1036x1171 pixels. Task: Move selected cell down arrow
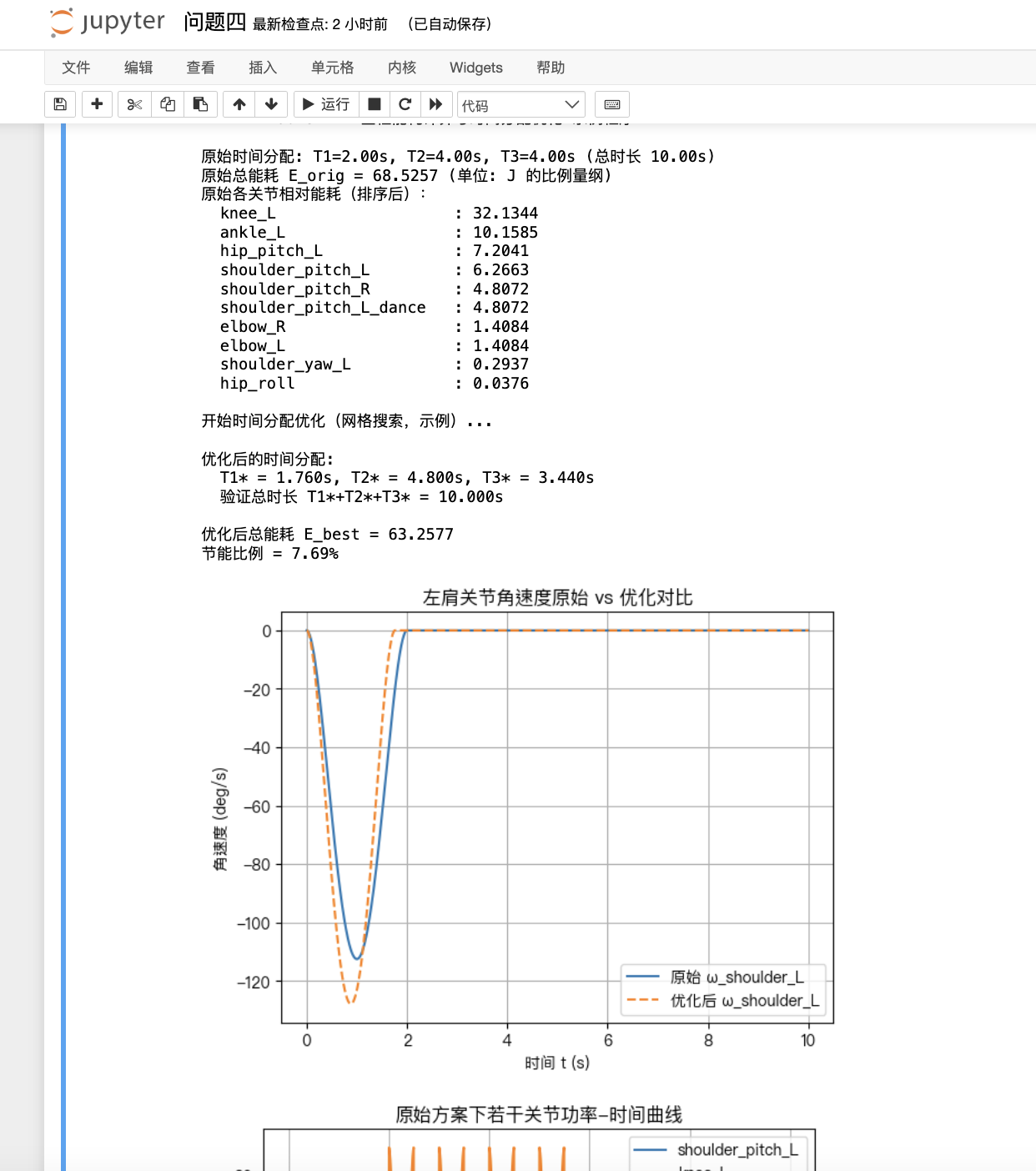pyautogui.click(x=271, y=104)
